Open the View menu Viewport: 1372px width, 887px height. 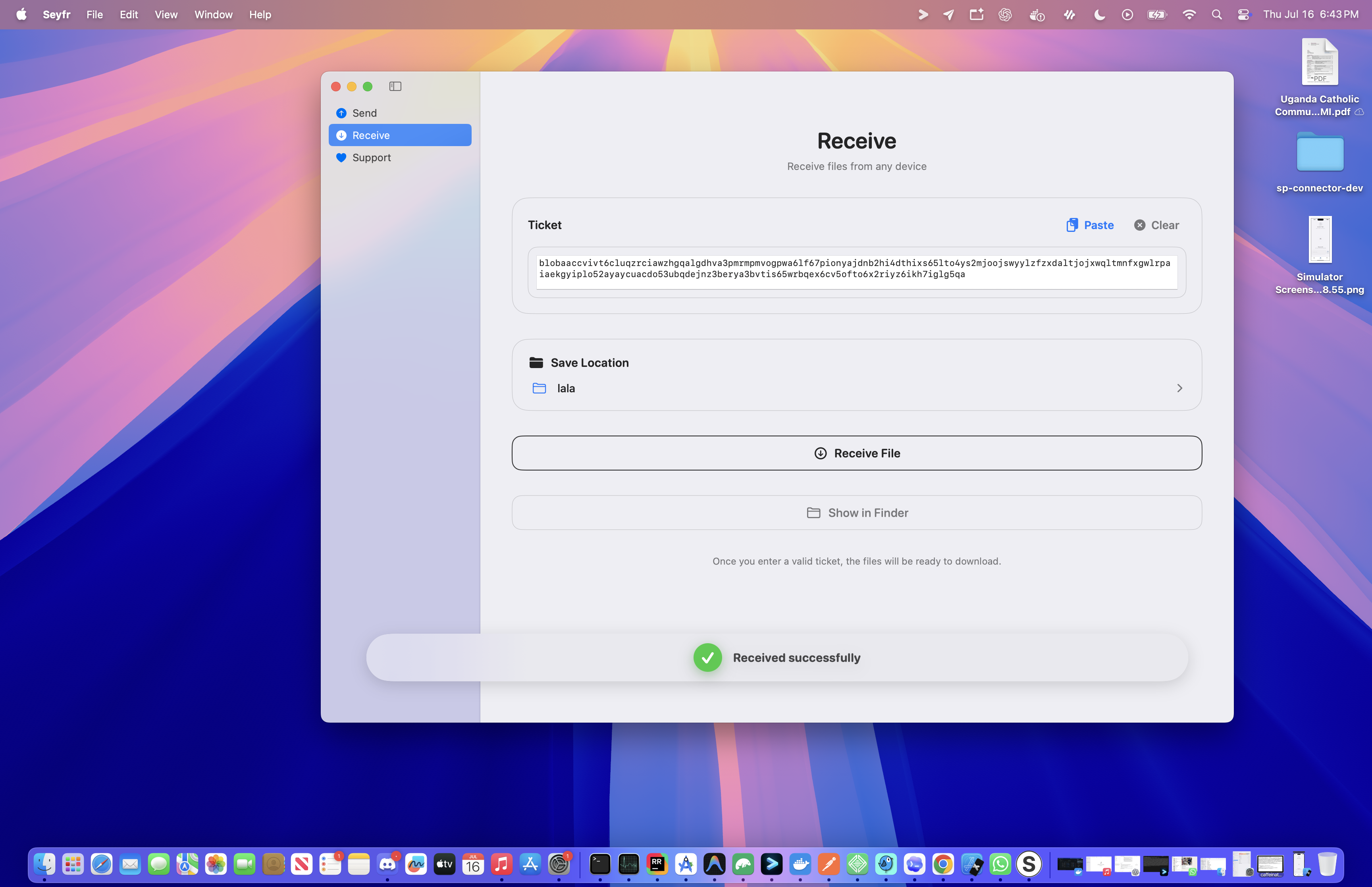[166, 14]
